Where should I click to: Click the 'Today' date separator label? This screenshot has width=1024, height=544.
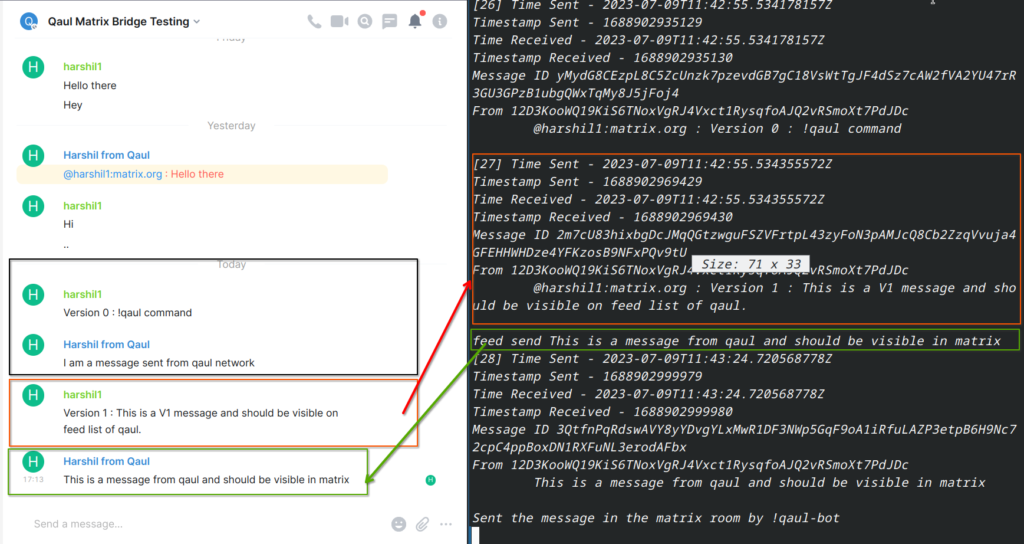231,264
